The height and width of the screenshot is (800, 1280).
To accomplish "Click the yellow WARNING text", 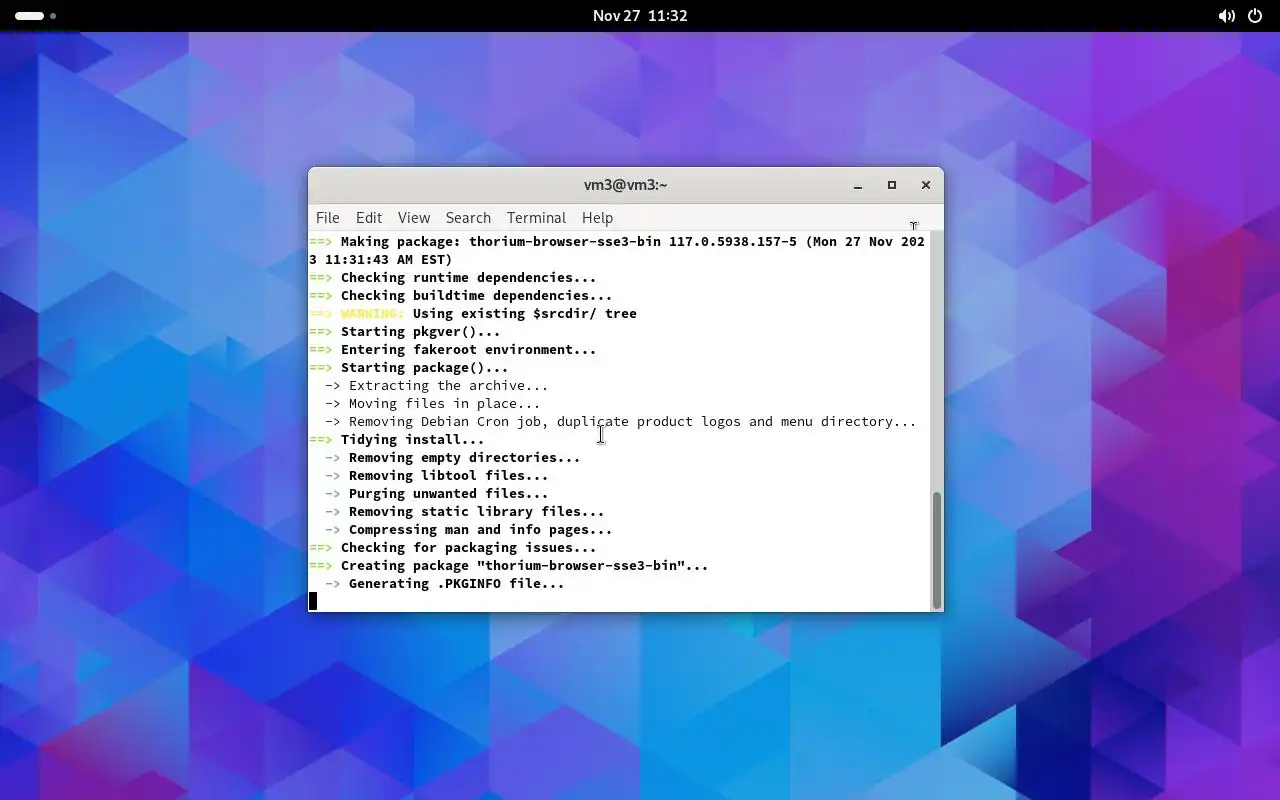I will pyautogui.click(x=373, y=313).
